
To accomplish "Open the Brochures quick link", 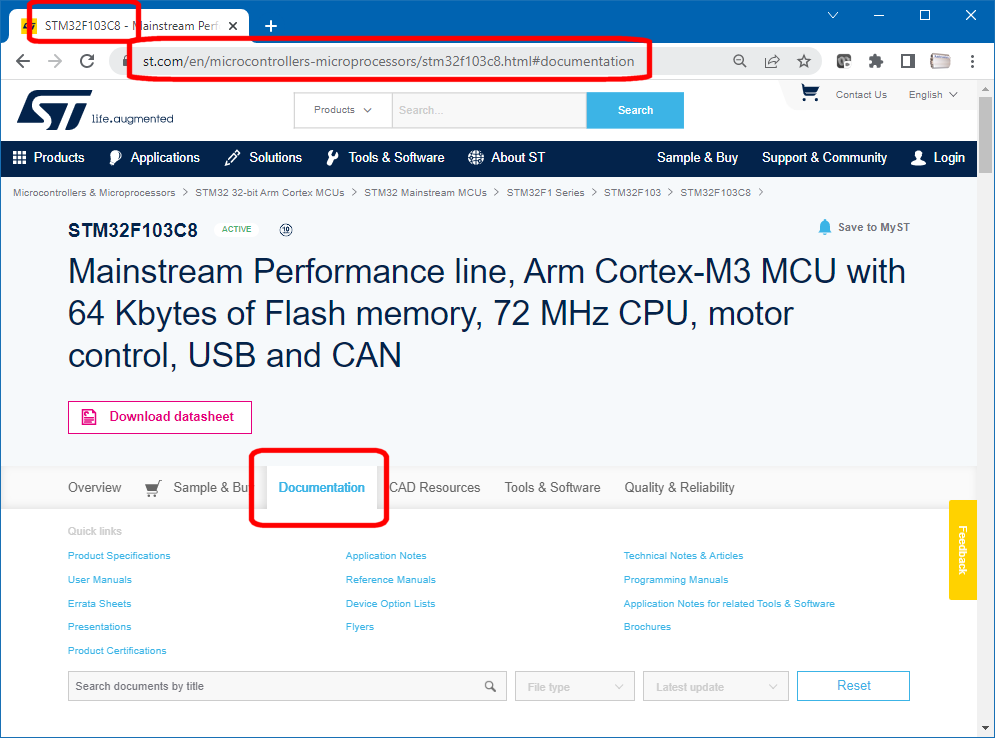I will pyautogui.click(x=647, y=626).
